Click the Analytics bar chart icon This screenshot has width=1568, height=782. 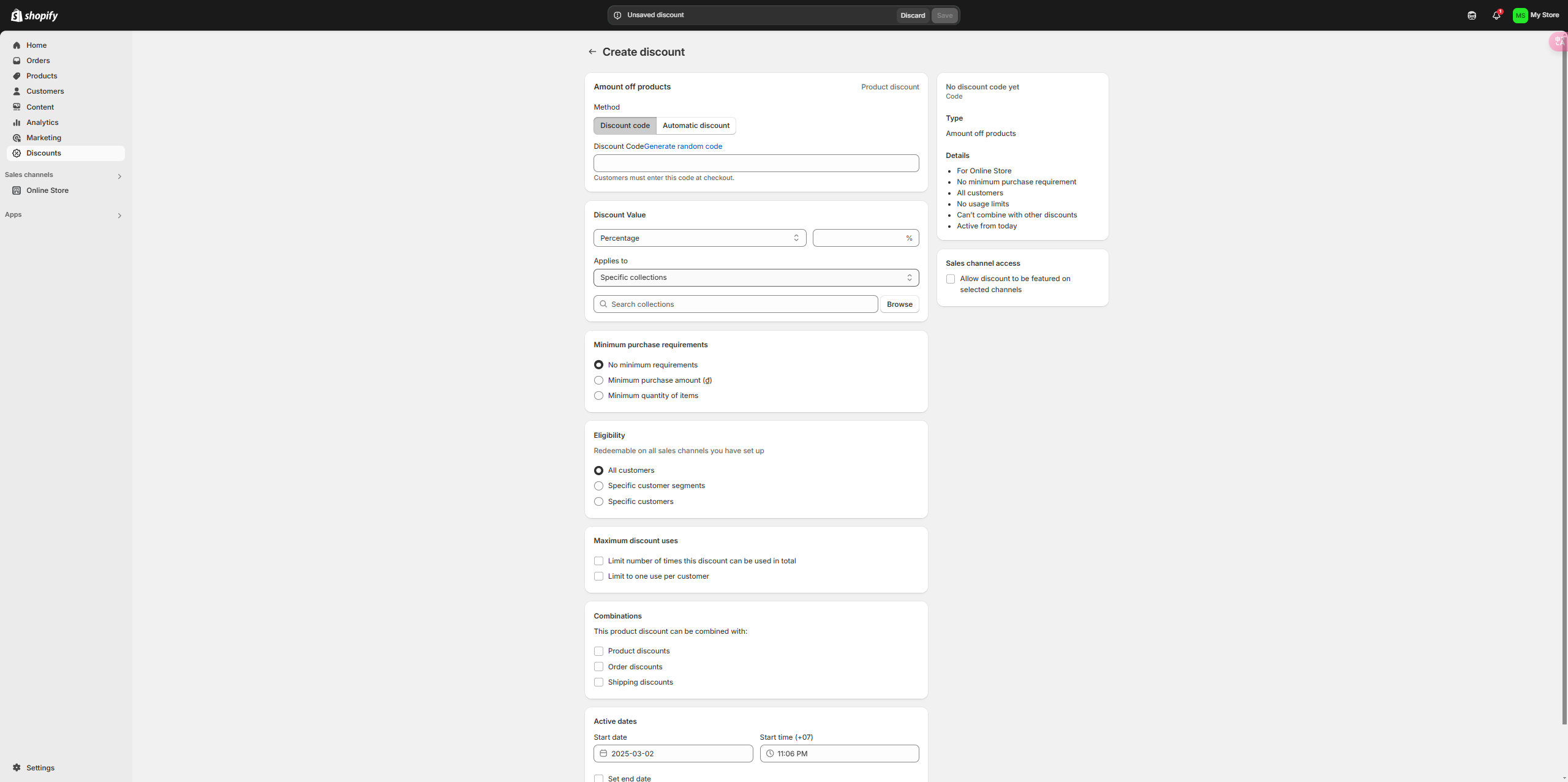17,122
